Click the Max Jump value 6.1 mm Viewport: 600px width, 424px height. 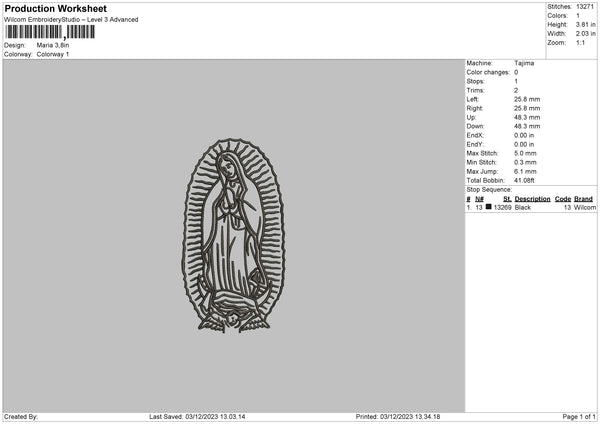(x=525, y=171)
